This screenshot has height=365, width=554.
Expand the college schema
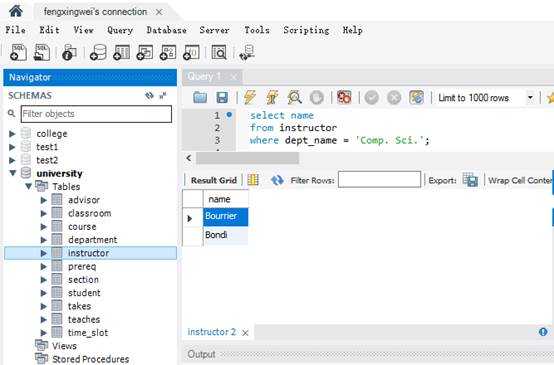point(12,134)
